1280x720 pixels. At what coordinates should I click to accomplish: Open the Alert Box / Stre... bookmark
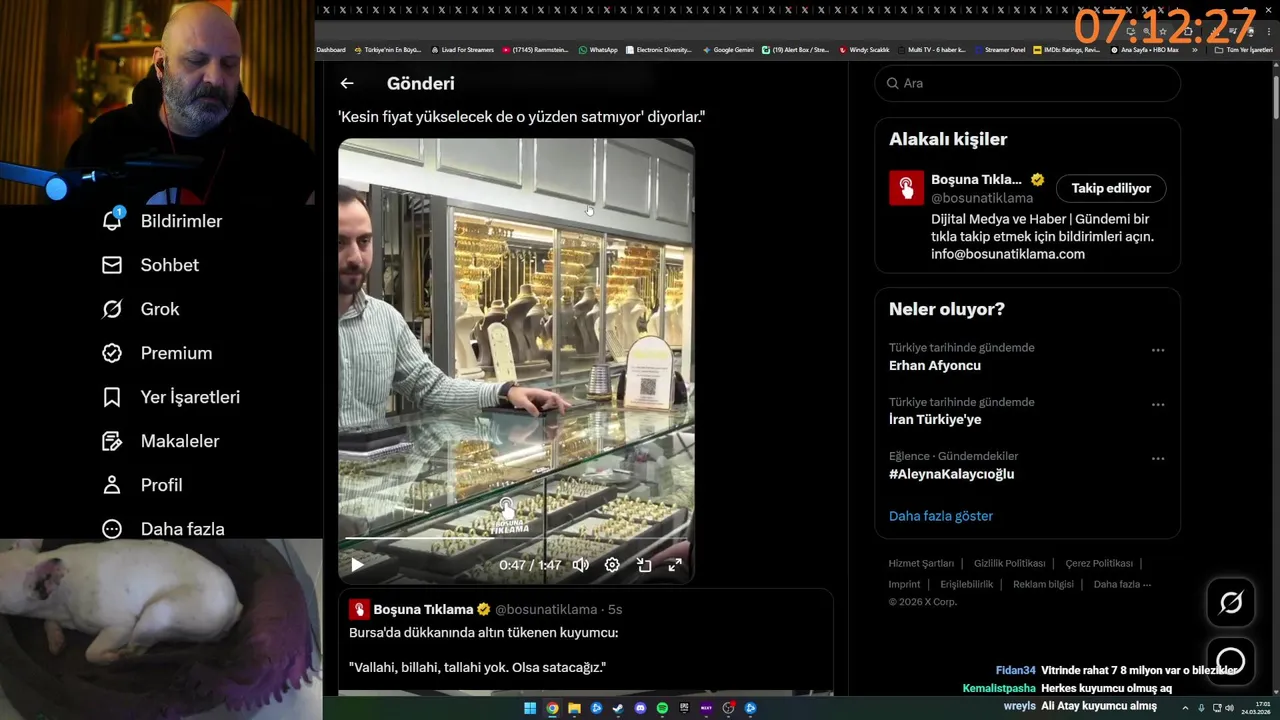click(795, 49)
